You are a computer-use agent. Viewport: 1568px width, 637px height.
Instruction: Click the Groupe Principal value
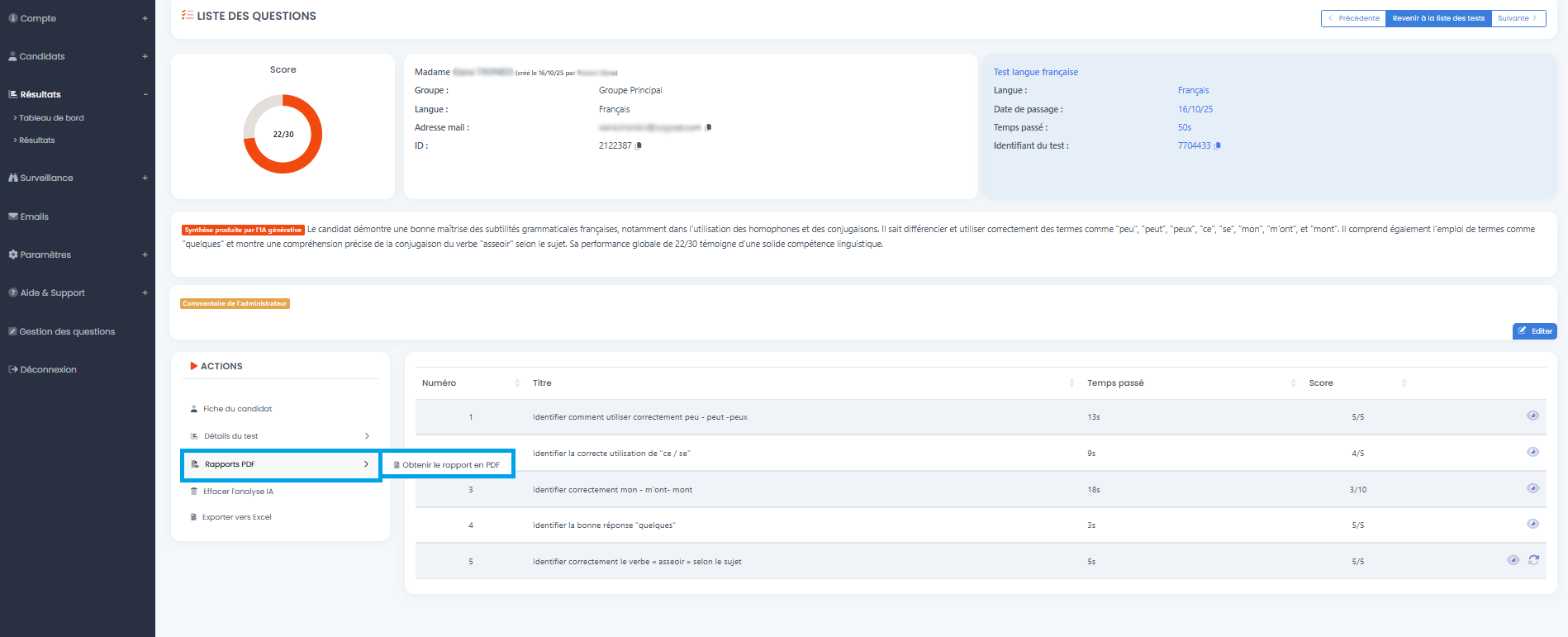[630, 90]
